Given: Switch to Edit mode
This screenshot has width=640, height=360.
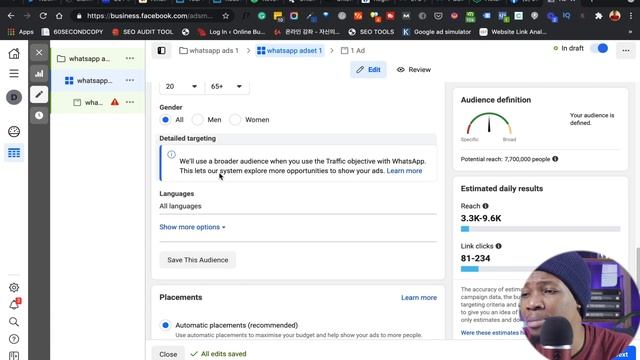Looking at the screenshot, I should (x=368, y=70).
